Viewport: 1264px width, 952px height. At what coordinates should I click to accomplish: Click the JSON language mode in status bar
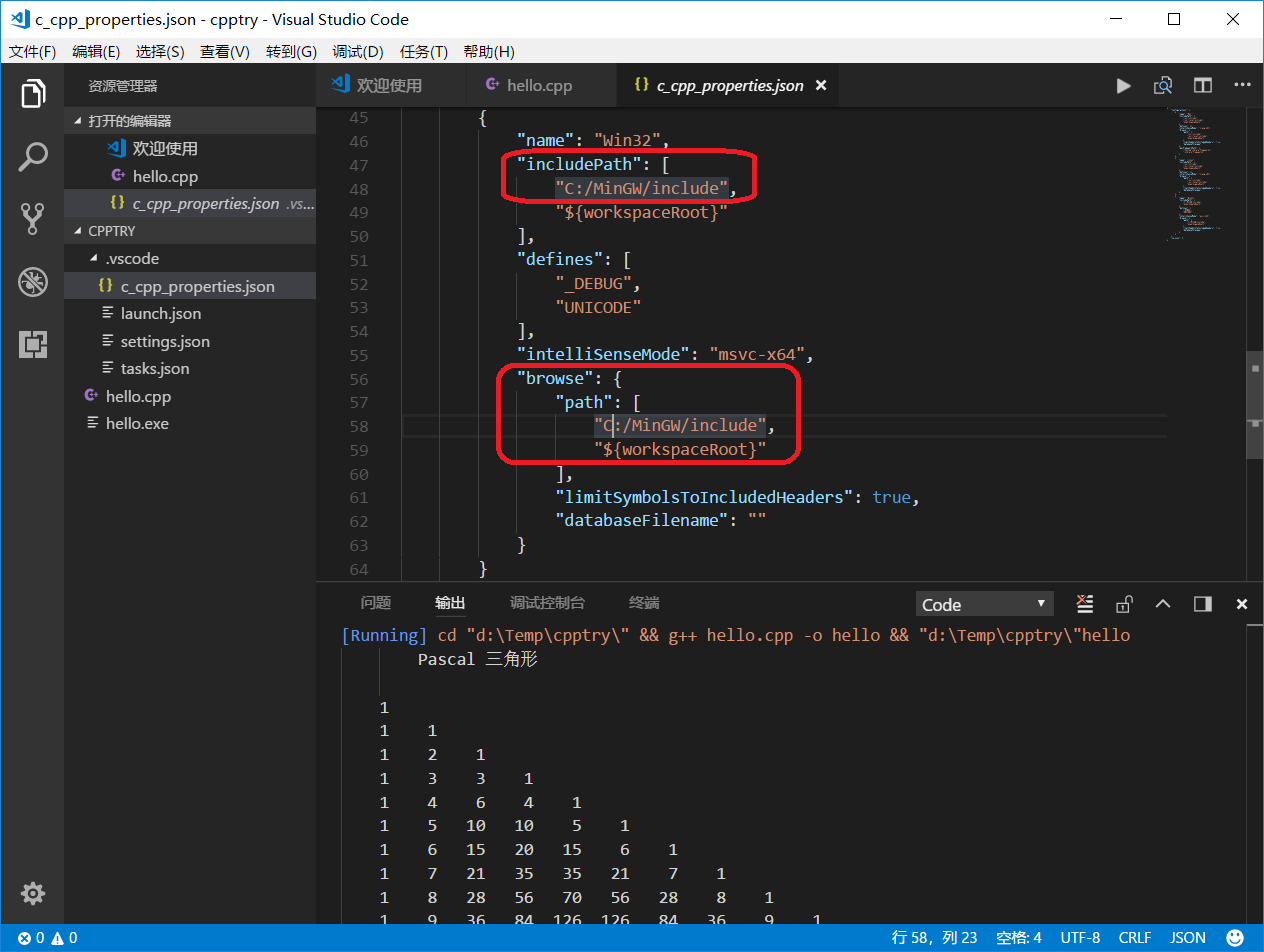tap(1188, 938)
